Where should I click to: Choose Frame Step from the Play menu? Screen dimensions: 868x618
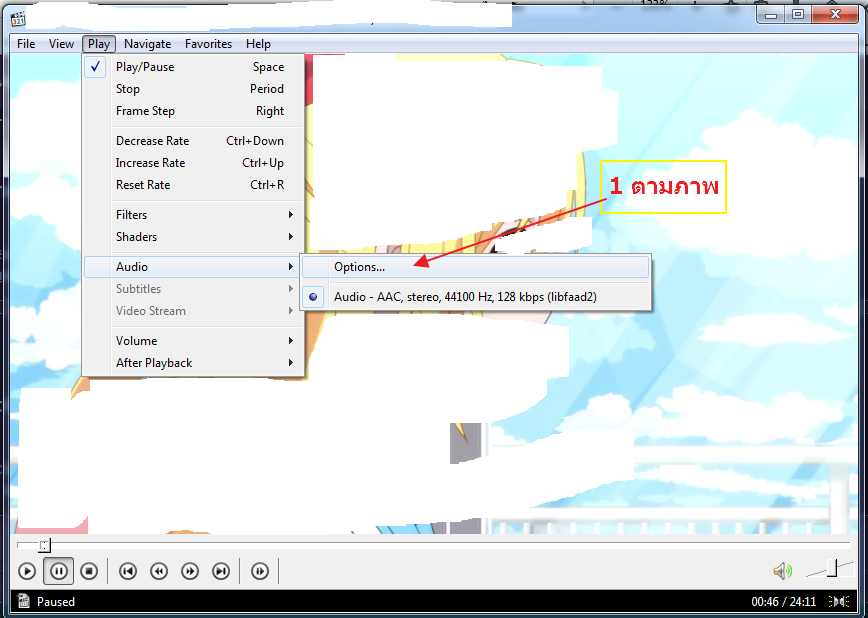[x=193, y=111]
